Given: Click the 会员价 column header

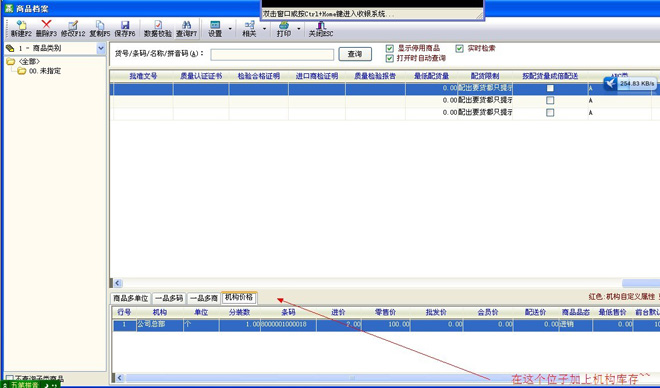Looking at the screenshot, I should 488,312.
